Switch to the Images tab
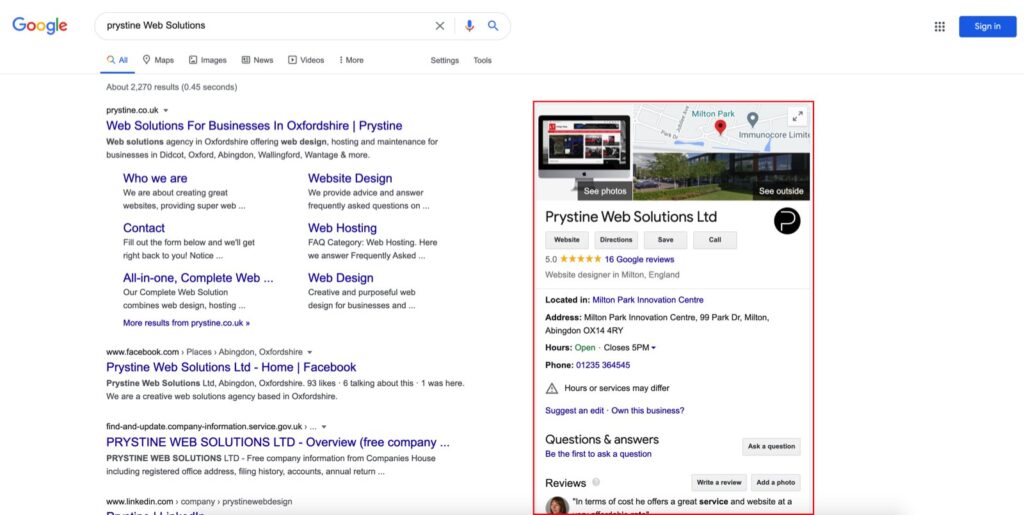 208,60
